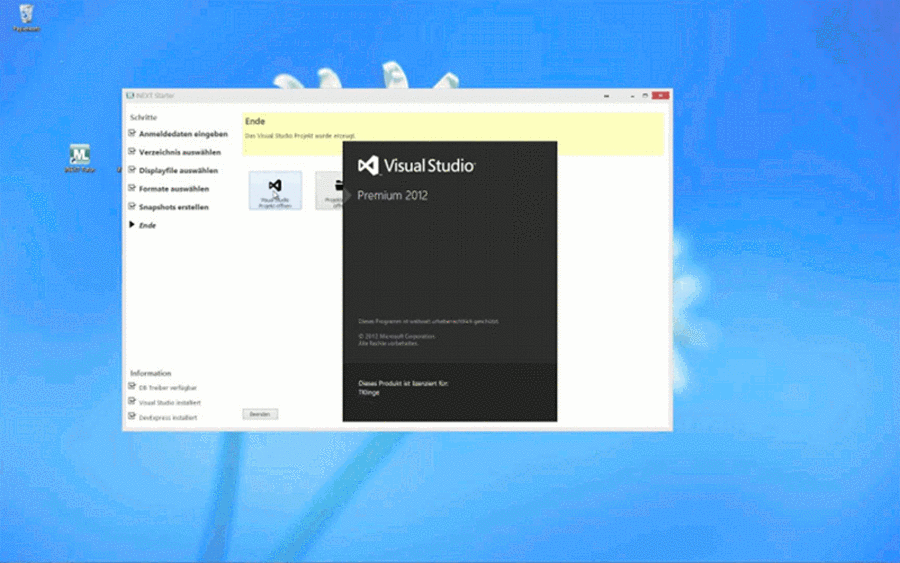Minimize the INEXT Starter window
Image resolution: width=900 pixels, height=563 pixels.
coord(633,95)
